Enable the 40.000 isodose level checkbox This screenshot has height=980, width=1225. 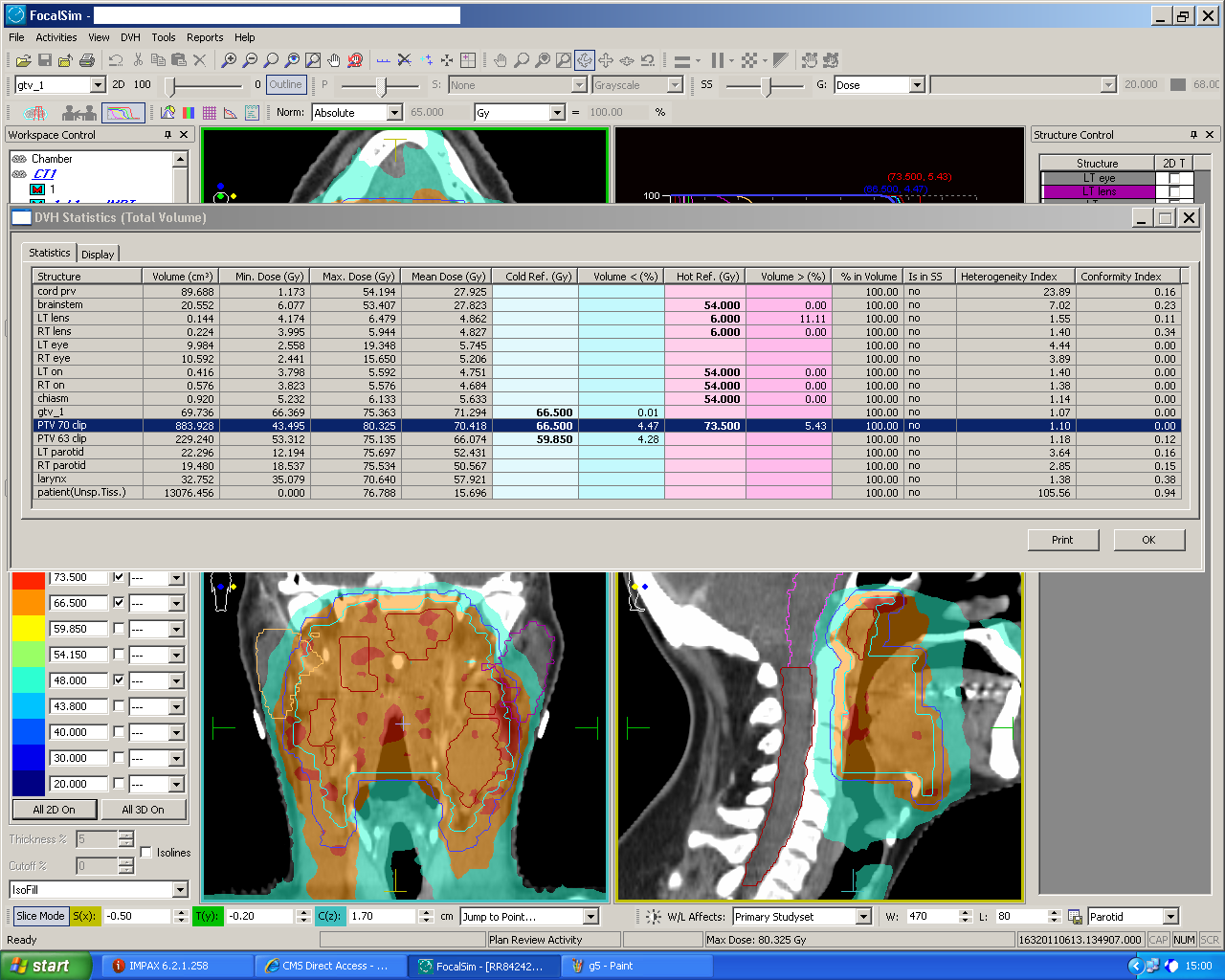119,732
